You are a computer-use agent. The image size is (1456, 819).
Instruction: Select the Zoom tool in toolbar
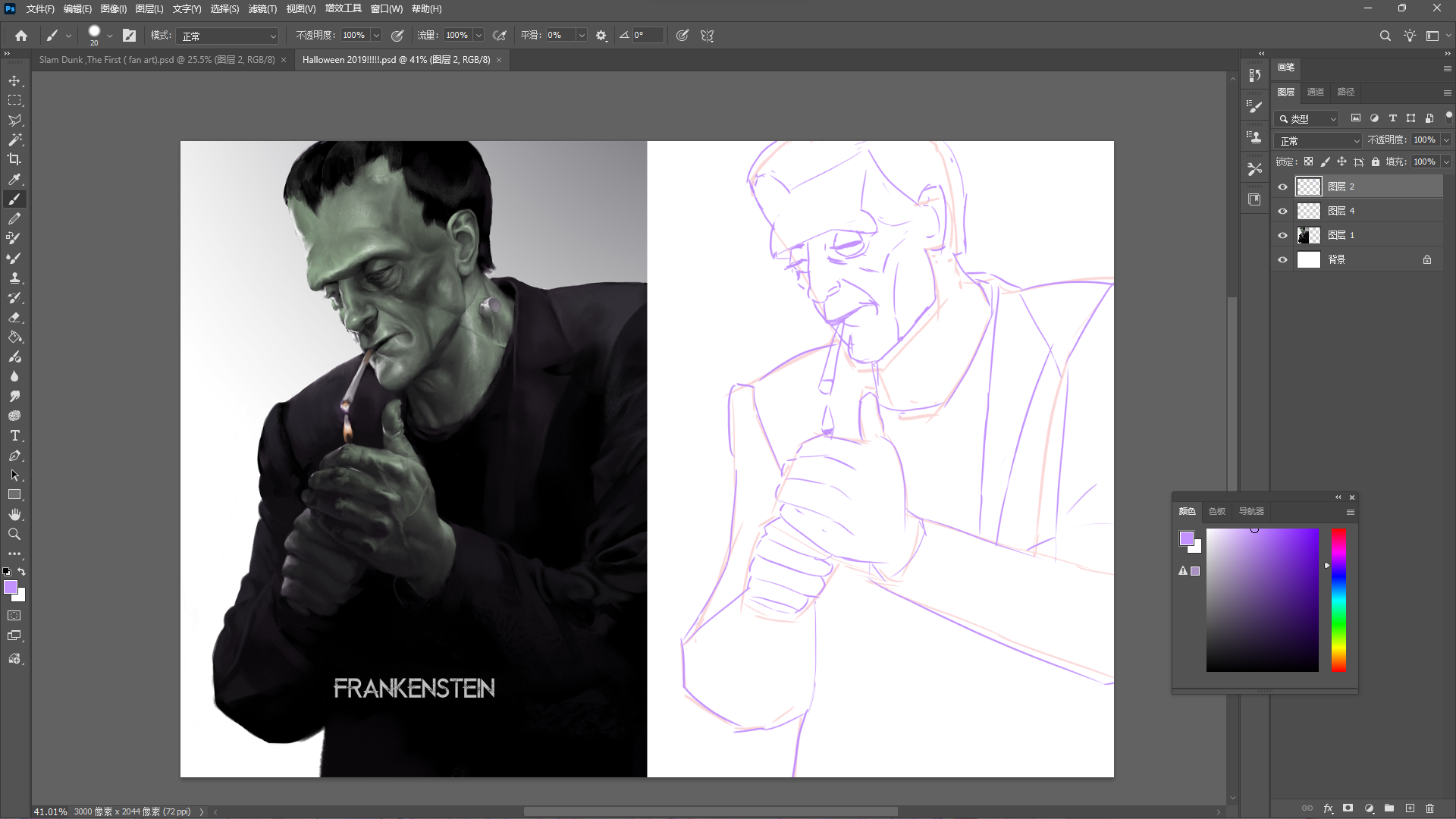click(14, 535)
